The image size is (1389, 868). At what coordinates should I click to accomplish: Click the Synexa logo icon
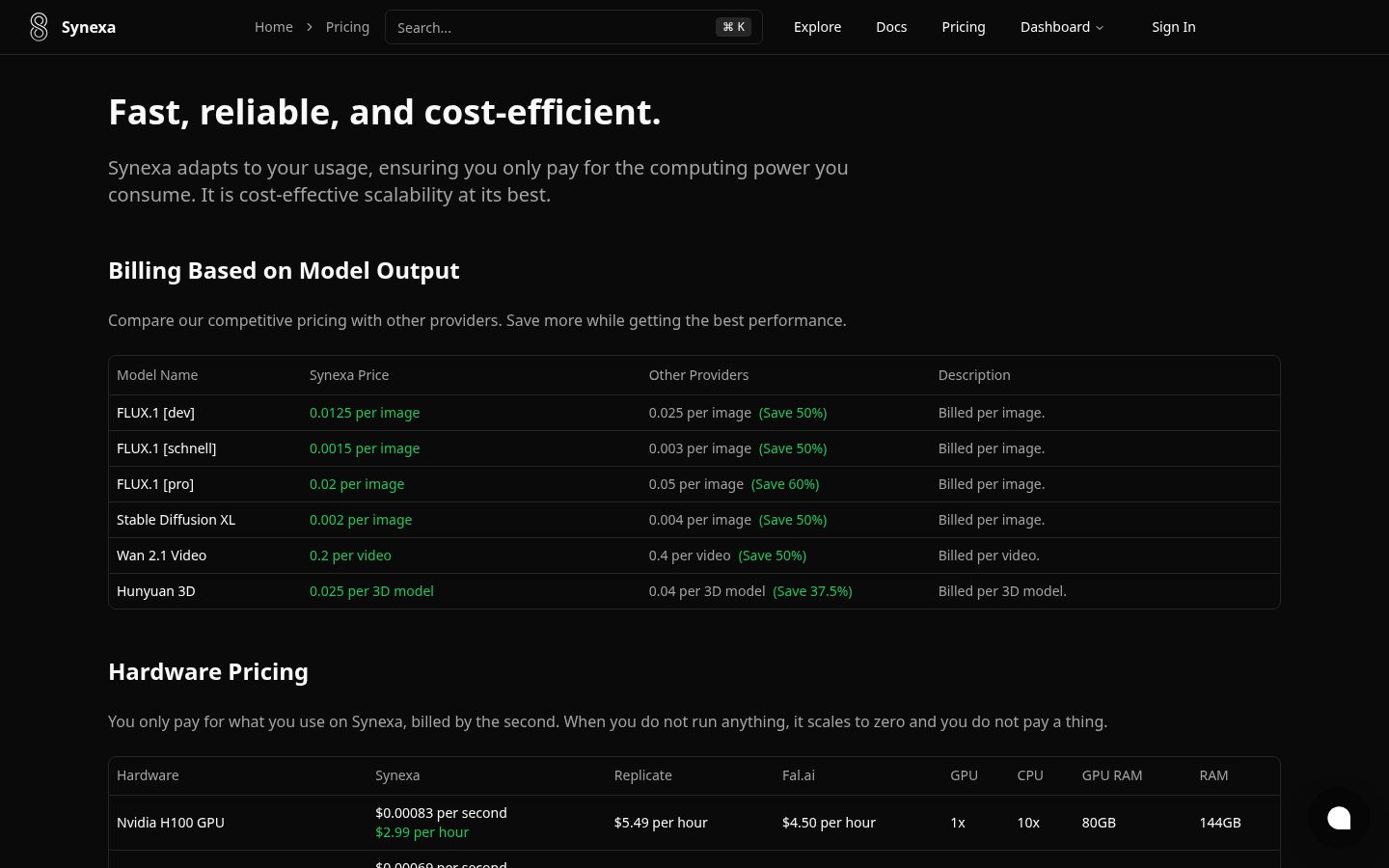(39, 27)
